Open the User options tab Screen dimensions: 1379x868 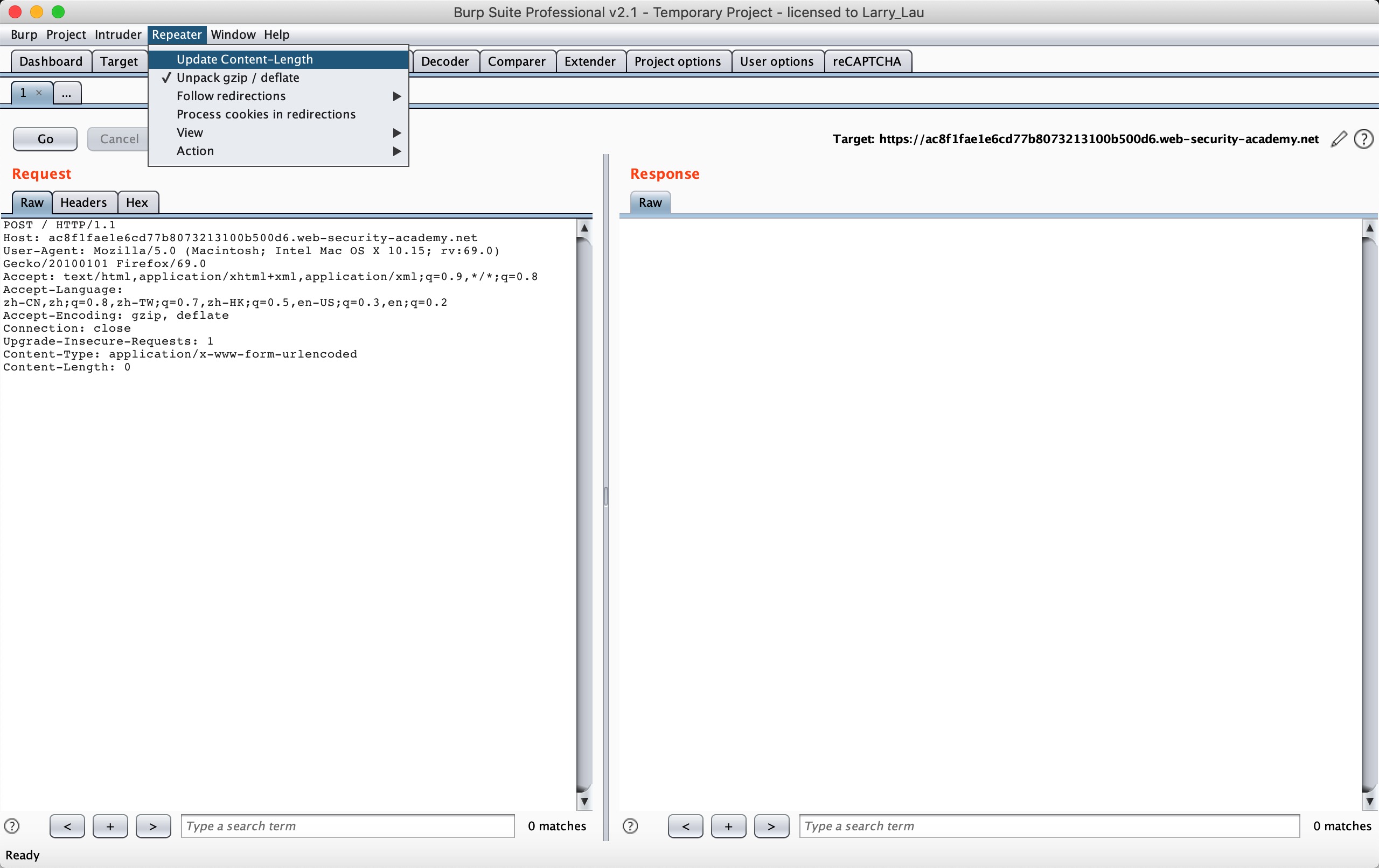[777, 61]
